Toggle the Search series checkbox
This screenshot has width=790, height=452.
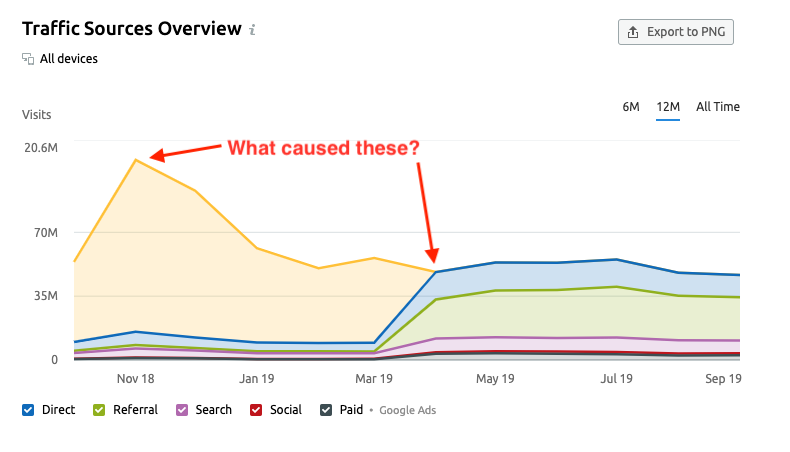click(x=183, y=410)
